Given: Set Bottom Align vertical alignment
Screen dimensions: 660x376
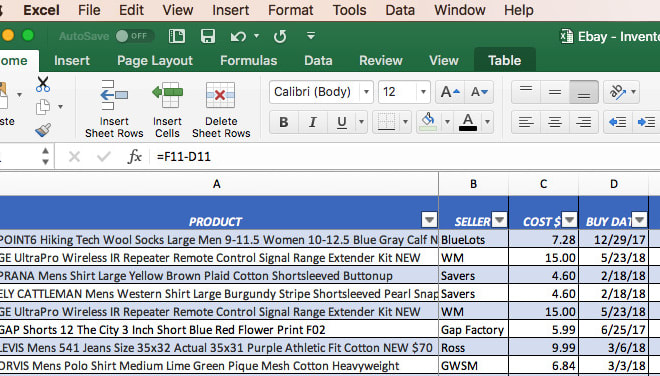Looking at the screenshot, I should click(x=584, y=92).
